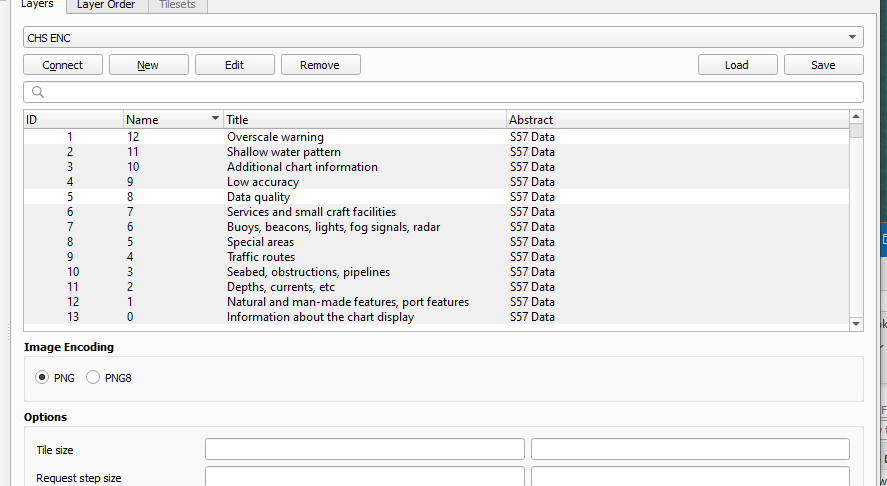Remove the selected connection
The width and height of the screenshot is (887, 486).
[x=320, y=65]
